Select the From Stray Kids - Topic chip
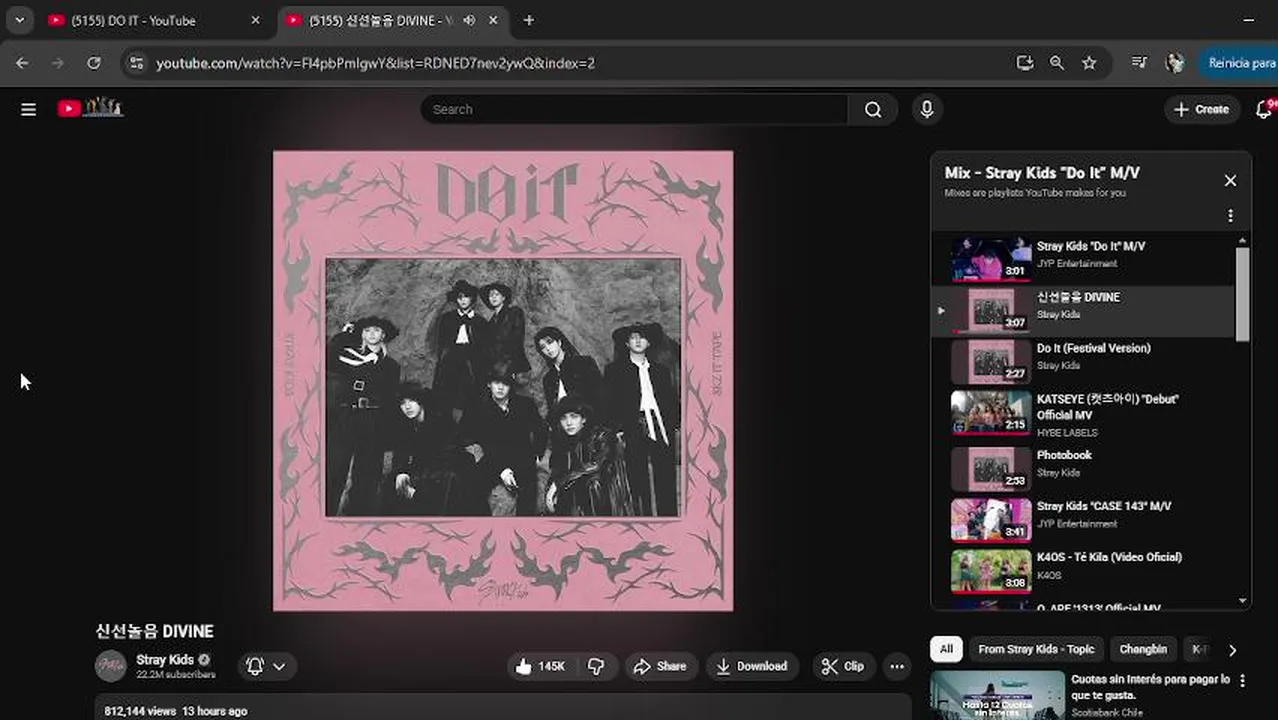This screenshot has width=1278, height=720. point(1036,649)
